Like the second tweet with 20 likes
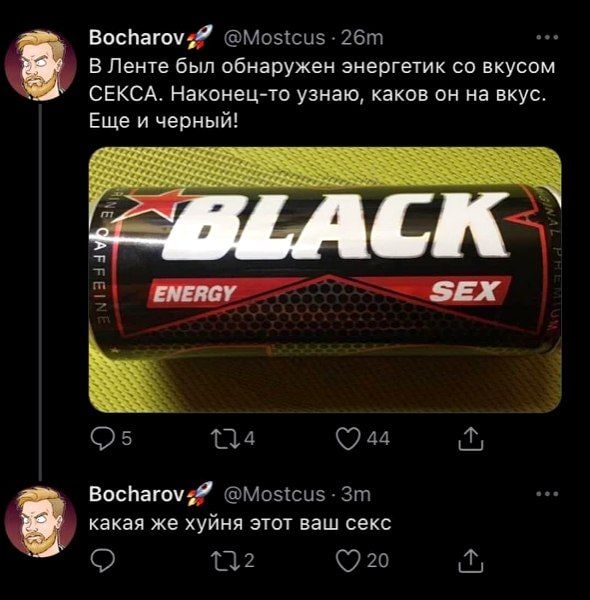The height and width of the screenshot is (600, 590). [348, 561]
